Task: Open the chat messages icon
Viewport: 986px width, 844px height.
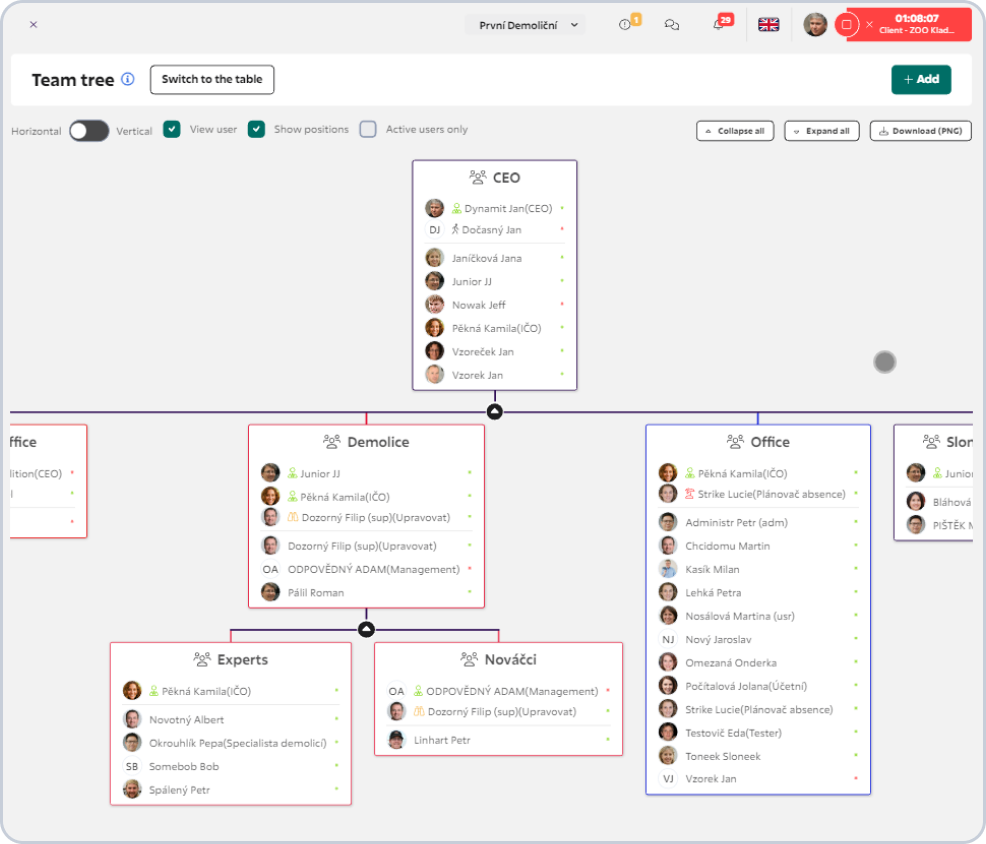Action: pos(672,25)
